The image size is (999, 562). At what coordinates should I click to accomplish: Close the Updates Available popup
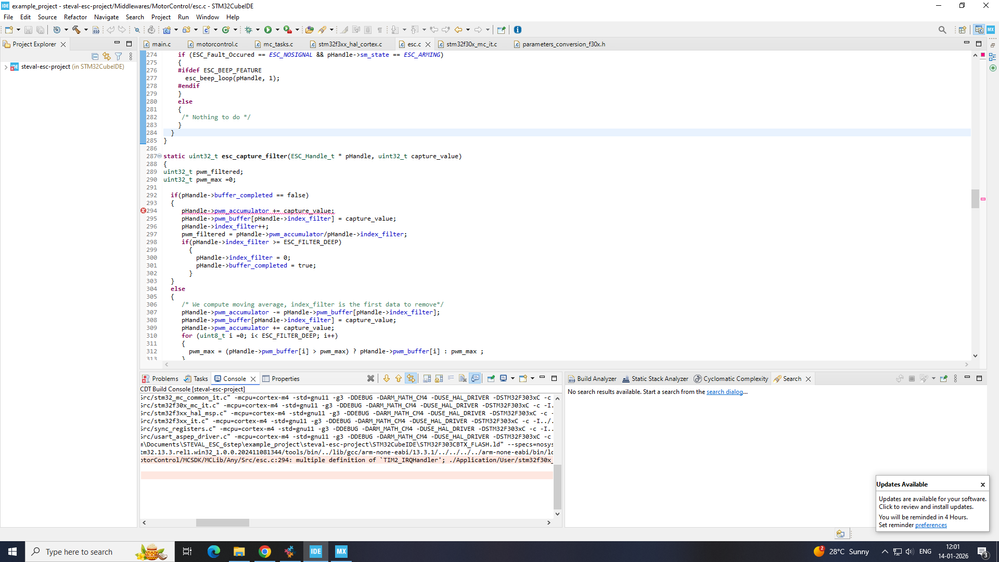982,484
